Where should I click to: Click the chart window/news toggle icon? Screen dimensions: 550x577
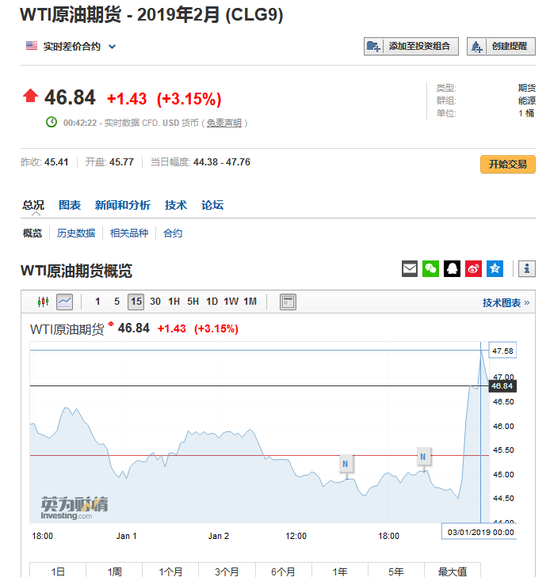coord(288,302)
